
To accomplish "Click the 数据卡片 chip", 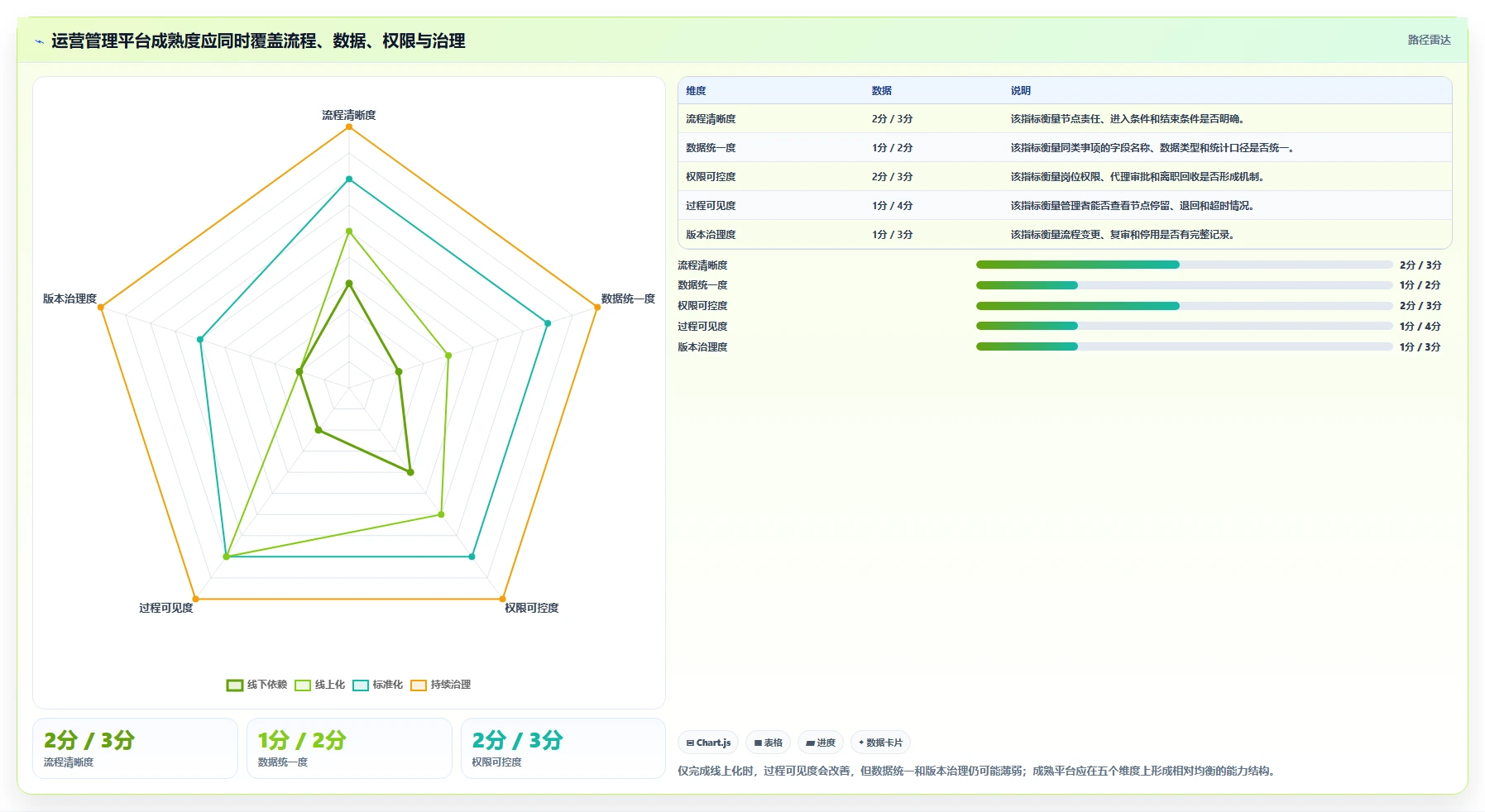I will pos(880,743).
